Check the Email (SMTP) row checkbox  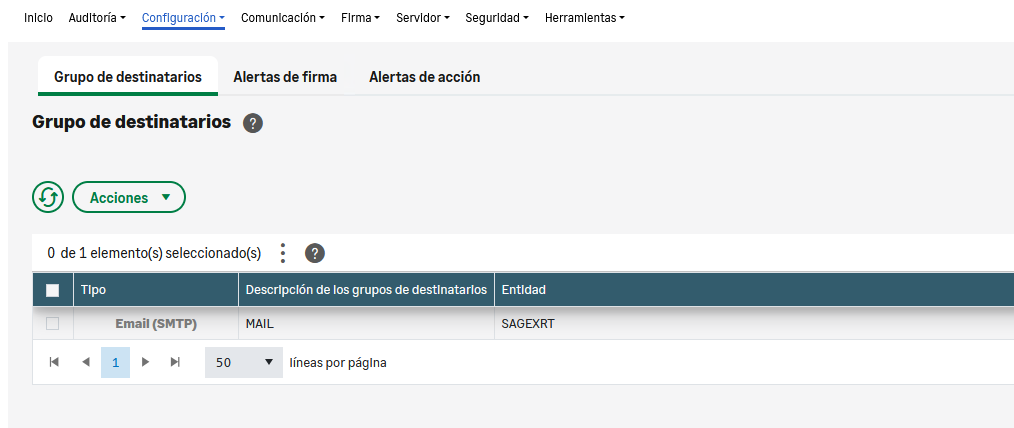(53, 323)
